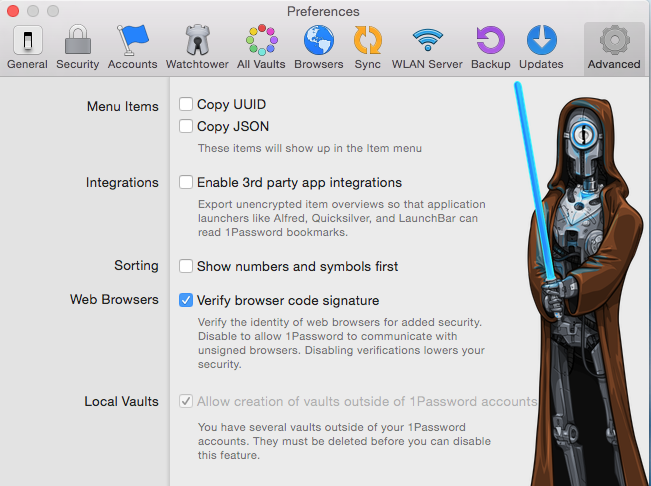The height and width of the screenshot is (486, 651).
Task: Enable 3rd party app integrations
Action: click(186, 182)
